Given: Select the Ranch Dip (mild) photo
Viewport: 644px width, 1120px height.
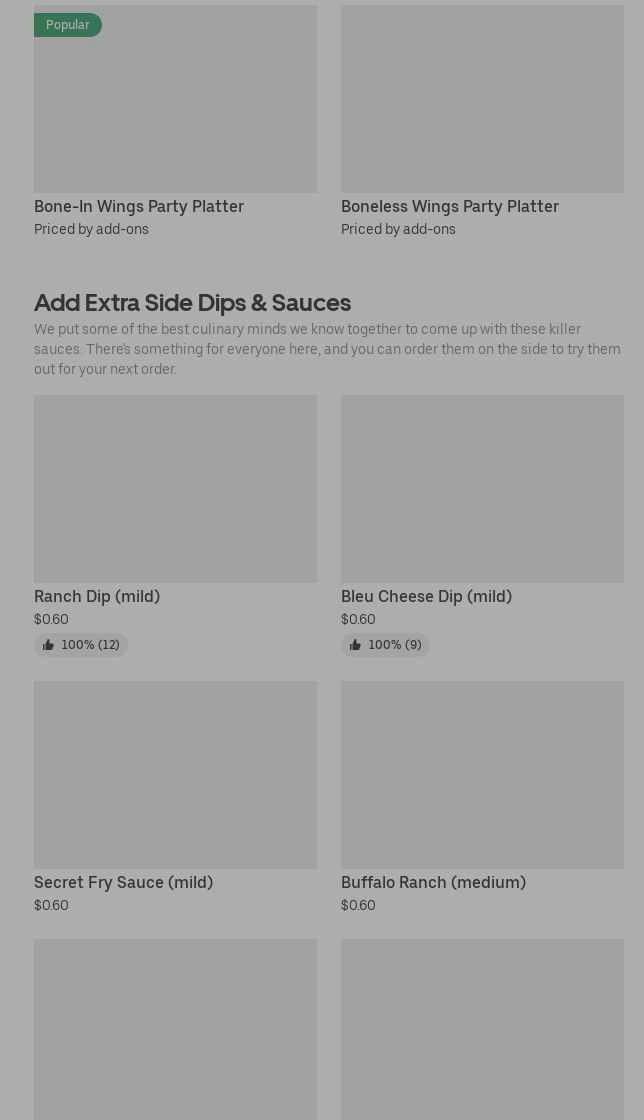Looking at the screenshot, I should coord(175,488).
